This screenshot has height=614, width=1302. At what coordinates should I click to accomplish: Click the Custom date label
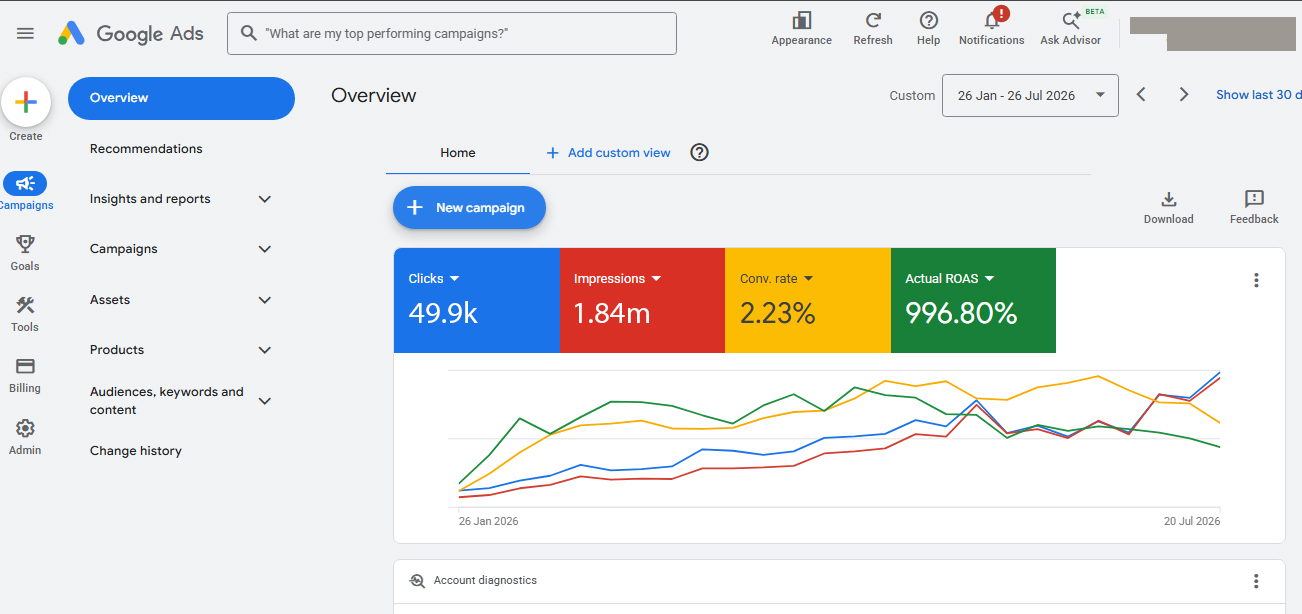click(x=912, y=96)
